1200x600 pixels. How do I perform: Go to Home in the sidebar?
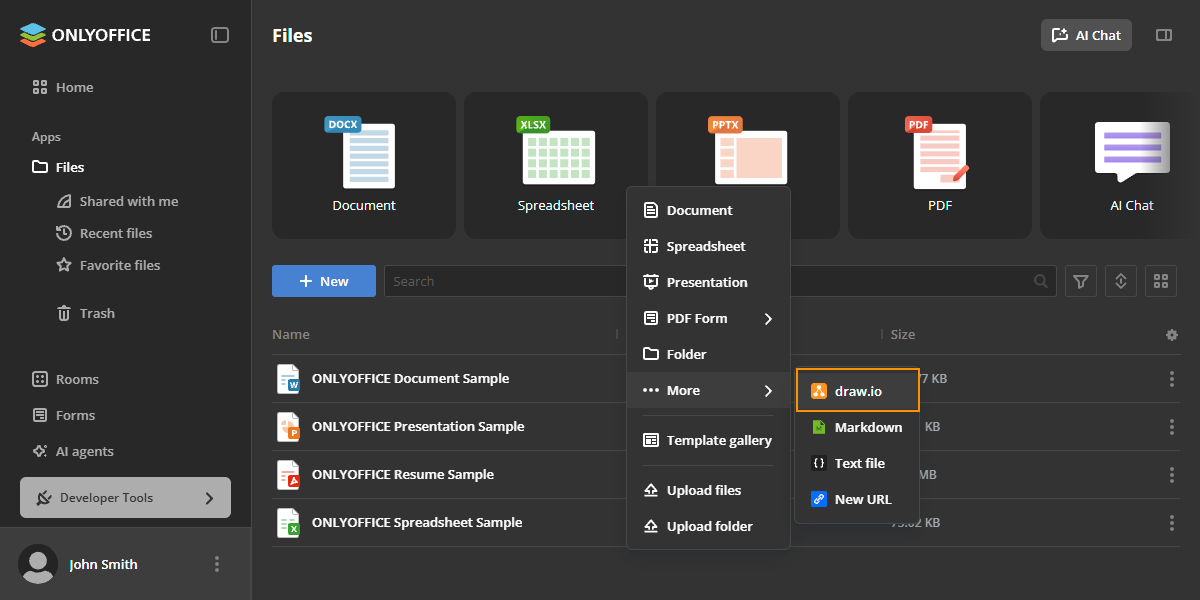point(63,88)
